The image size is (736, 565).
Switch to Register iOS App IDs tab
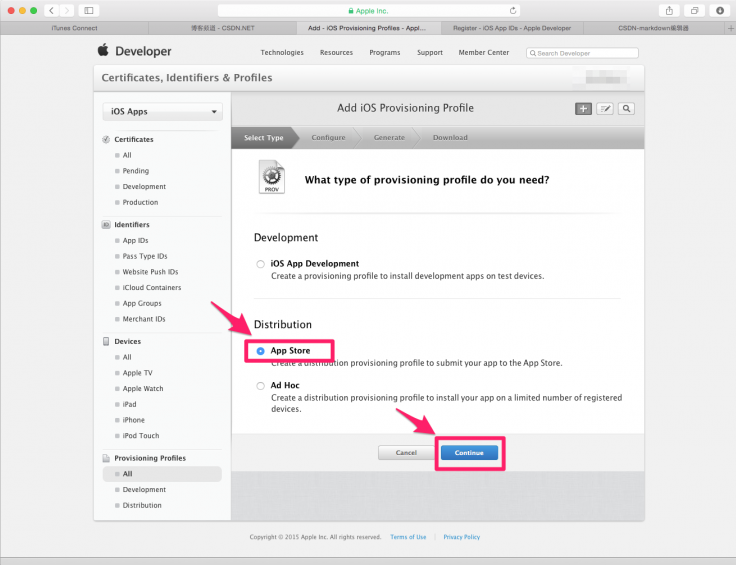point(512,28)
